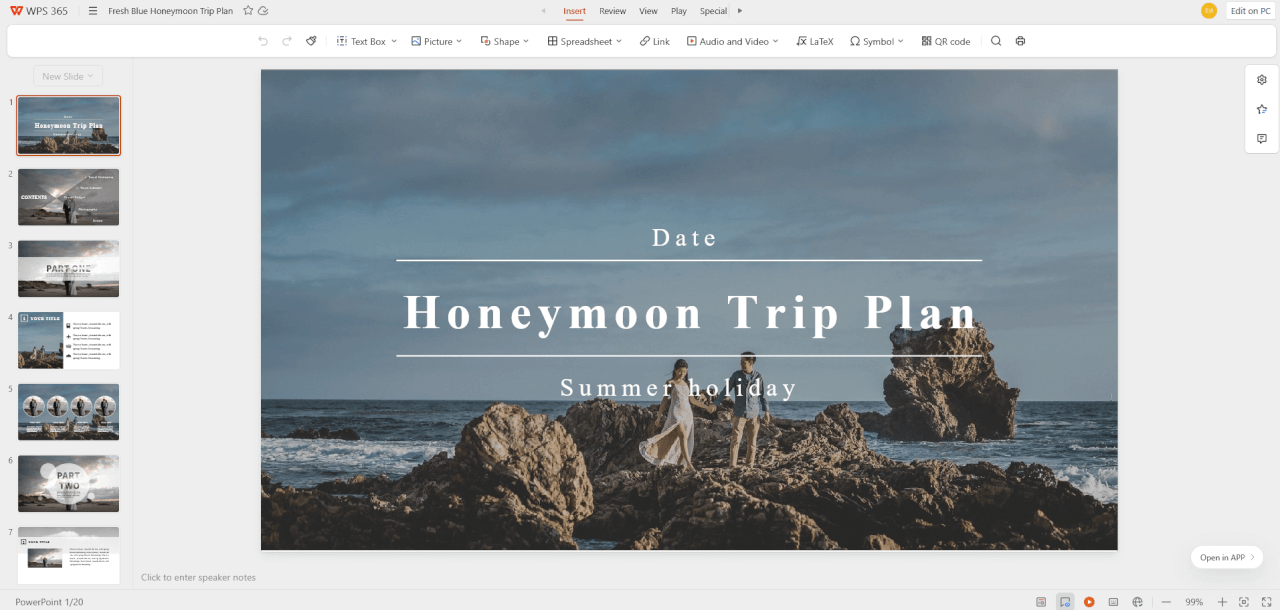Select slide 4 thumbnail
The width and height of the screenshot is (1280, 610).
68,341
